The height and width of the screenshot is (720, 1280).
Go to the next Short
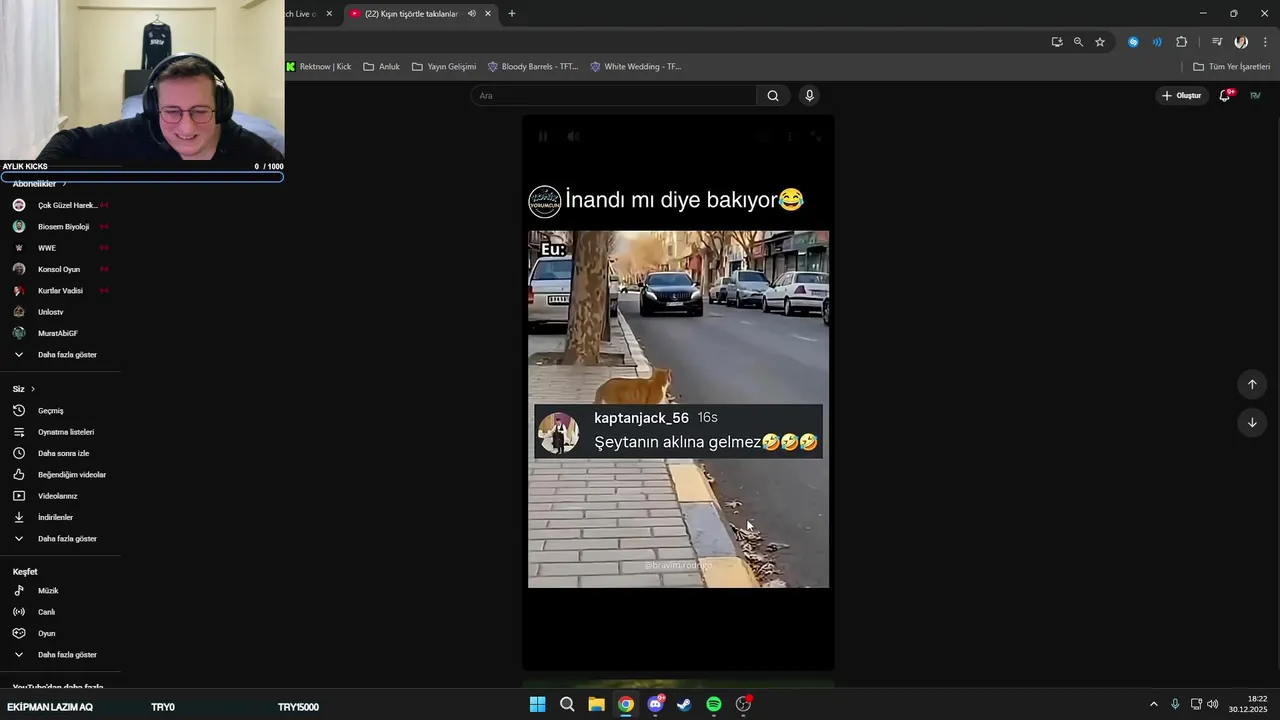click(x=1252, y=422)
